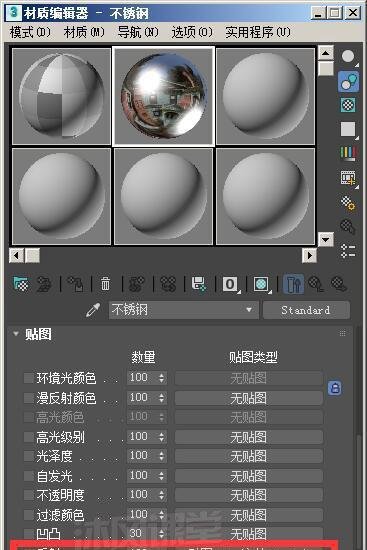The width and height of the screenshot is (367, 550).
Task: Click the sample slots scroll-right arrow
Action: click(x=309, y=255)
